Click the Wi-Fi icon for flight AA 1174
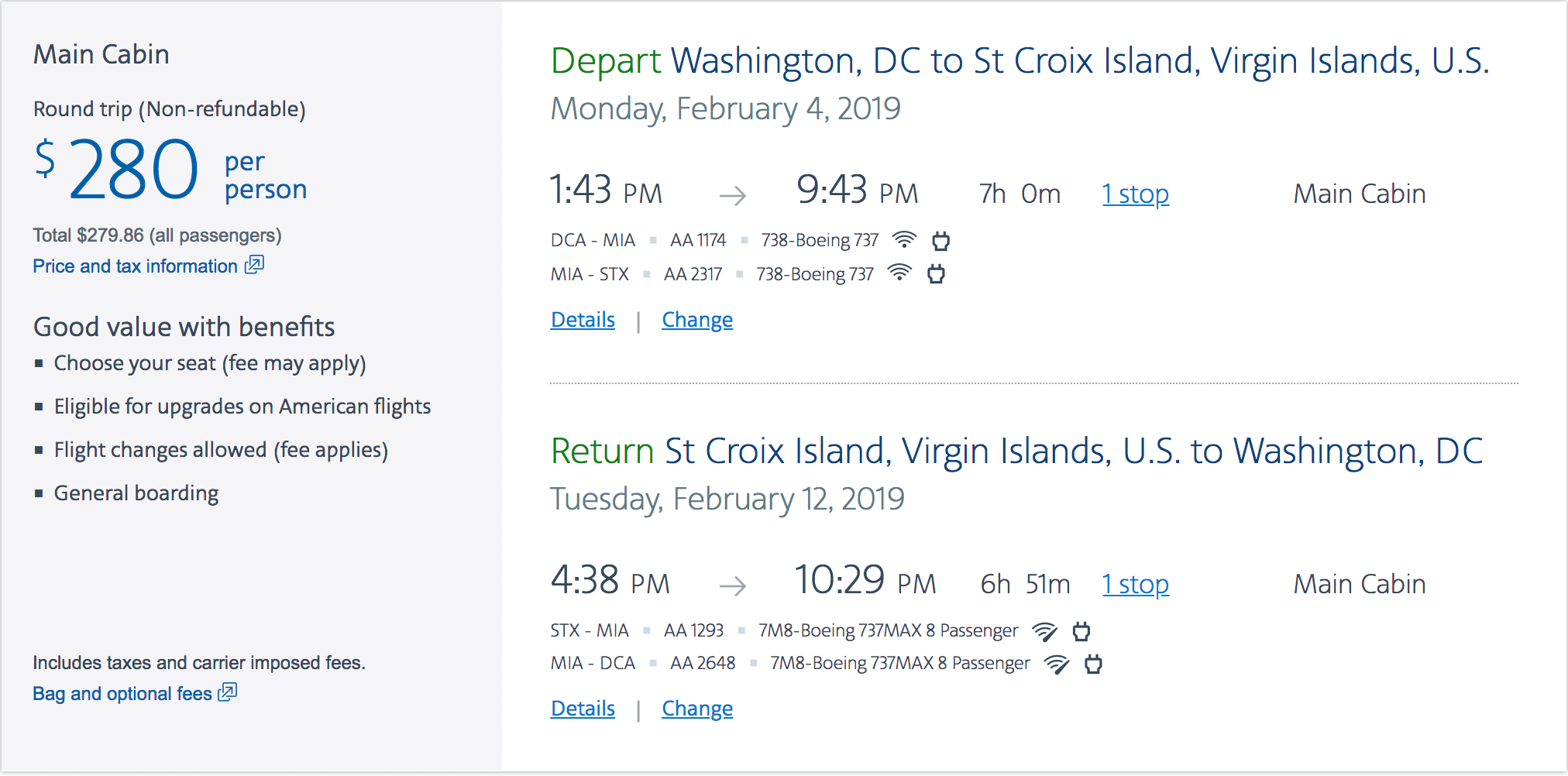This screenshot has width=1568, height=776. pos(904,240)
